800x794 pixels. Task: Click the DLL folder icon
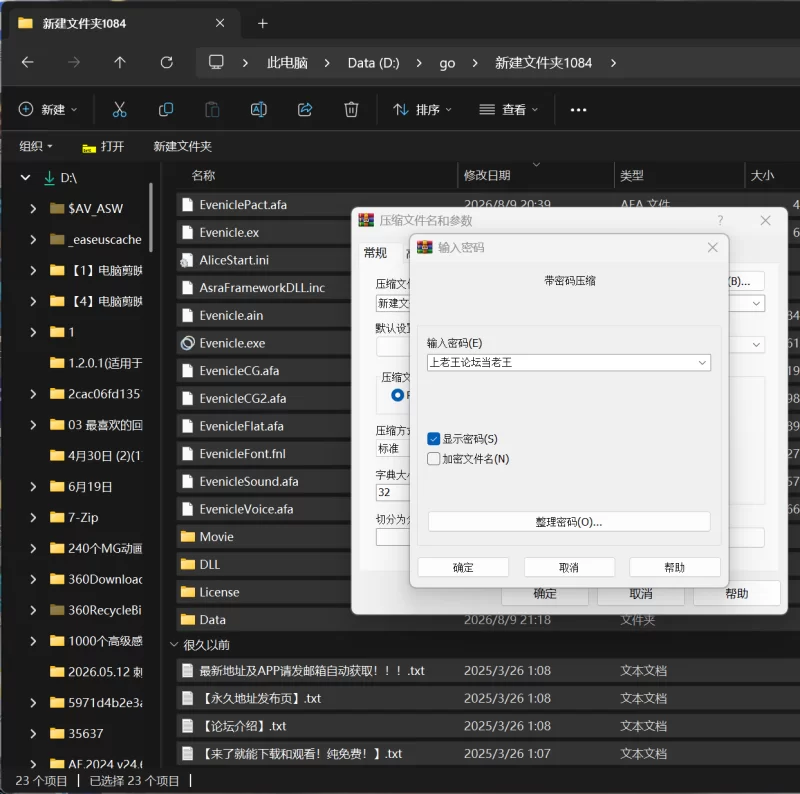click(x=188, y=564)
